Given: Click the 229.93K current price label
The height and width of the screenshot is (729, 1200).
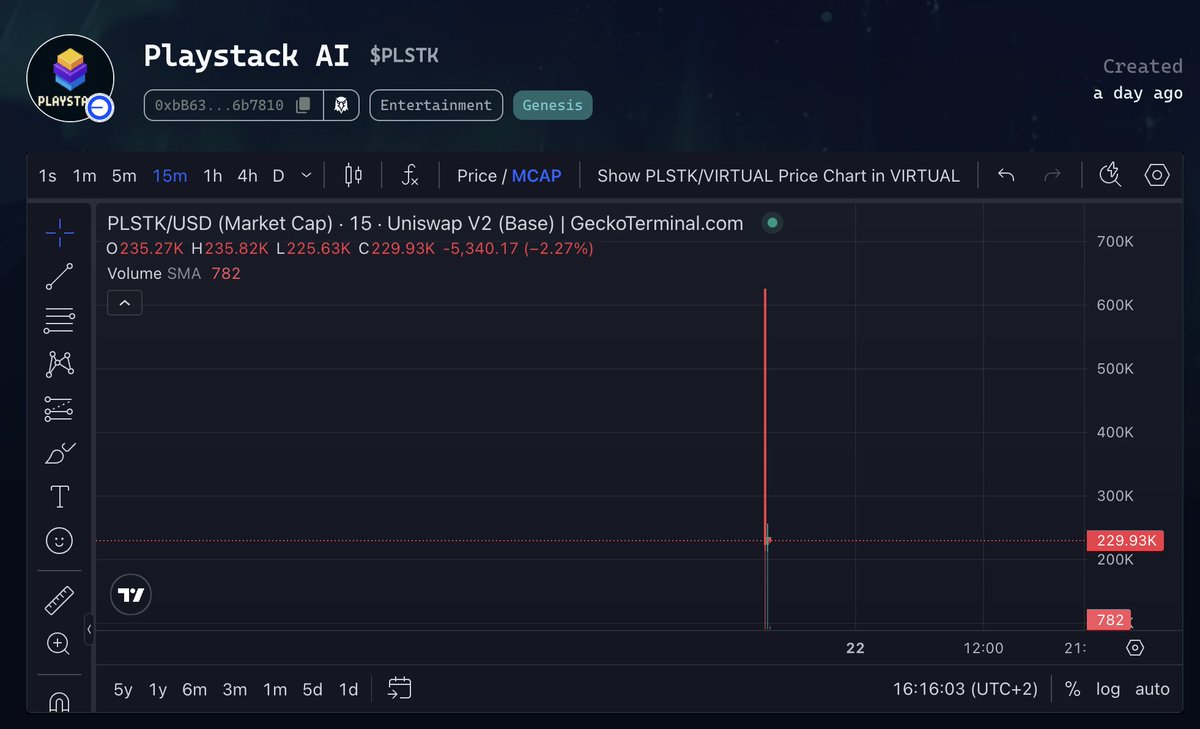Looking at the screenshot, I should [1125, 541].
